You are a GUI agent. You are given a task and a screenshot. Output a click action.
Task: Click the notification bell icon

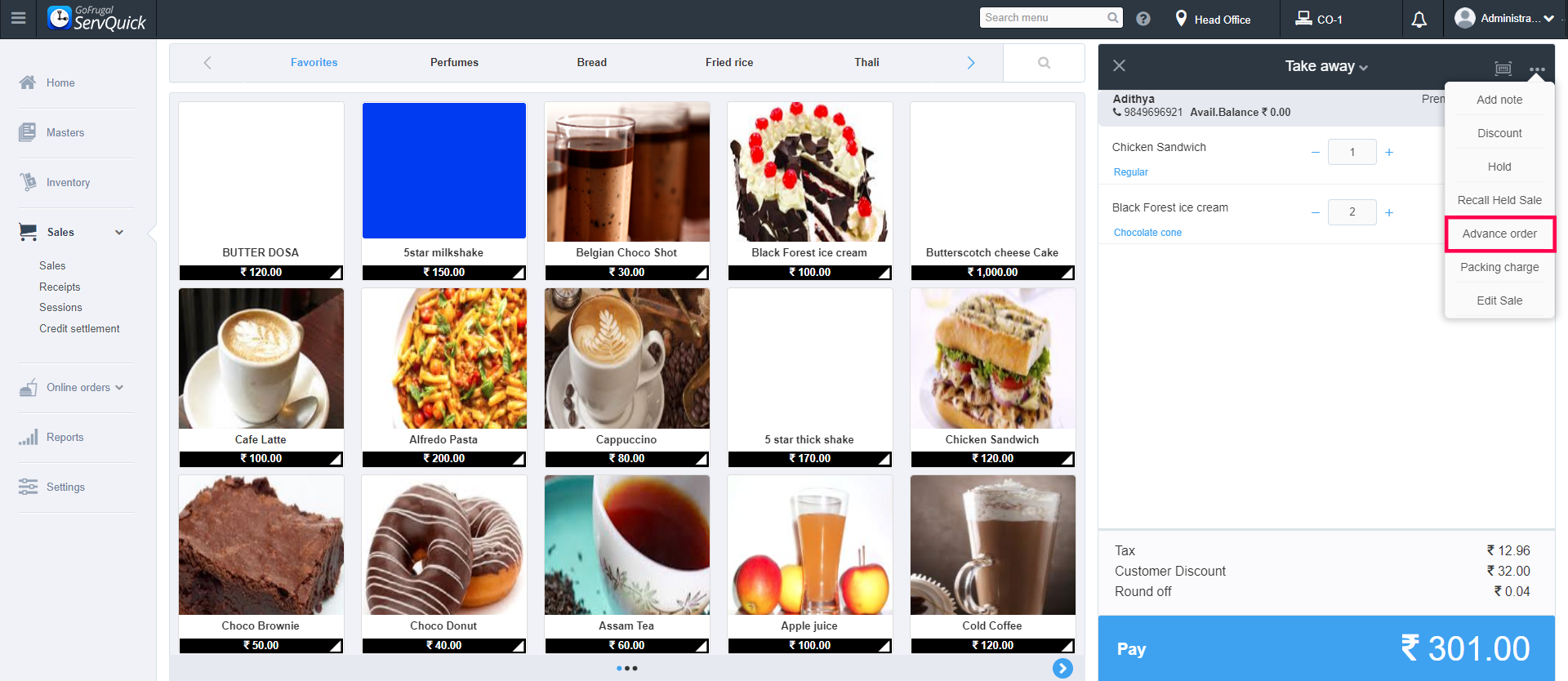pyautogui.click(x=1419, y=20)
